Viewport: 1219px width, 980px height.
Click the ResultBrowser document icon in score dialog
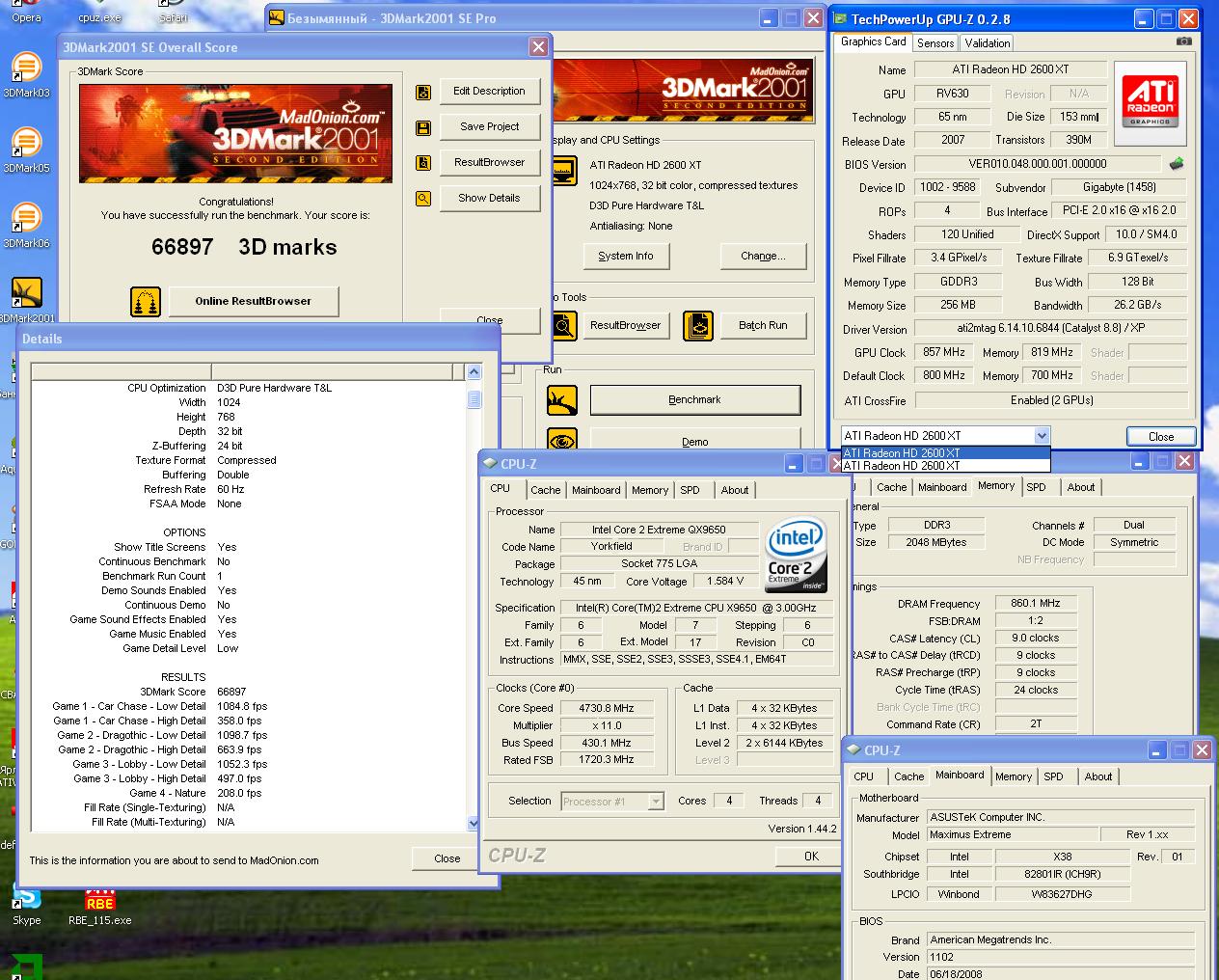pos(422,163)
